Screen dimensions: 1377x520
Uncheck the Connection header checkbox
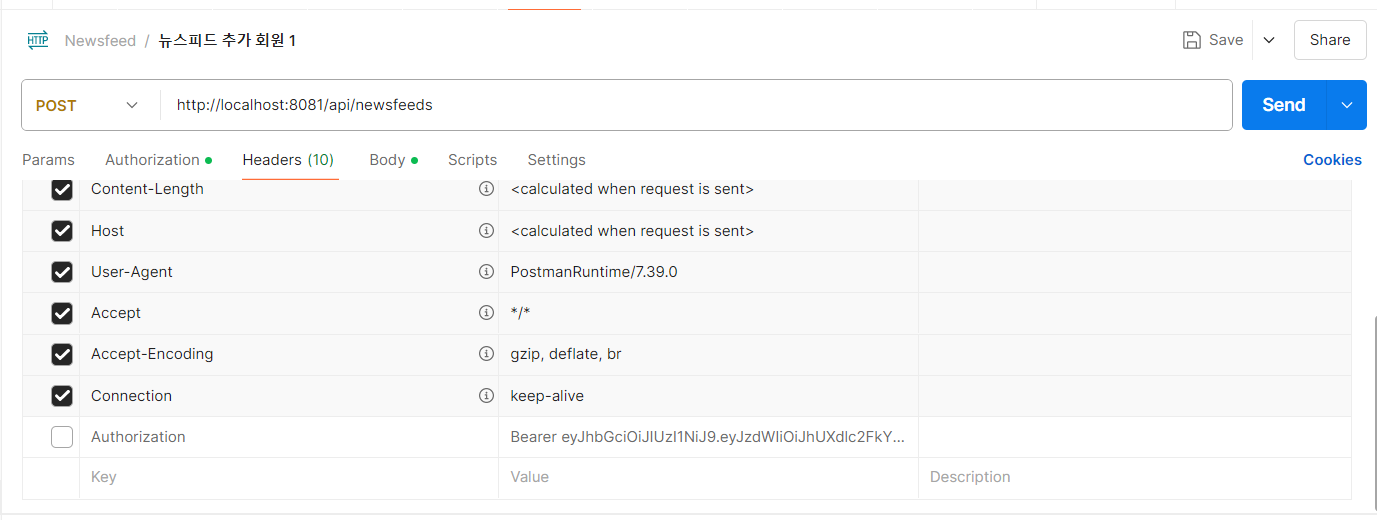click(x=62, y=396)
